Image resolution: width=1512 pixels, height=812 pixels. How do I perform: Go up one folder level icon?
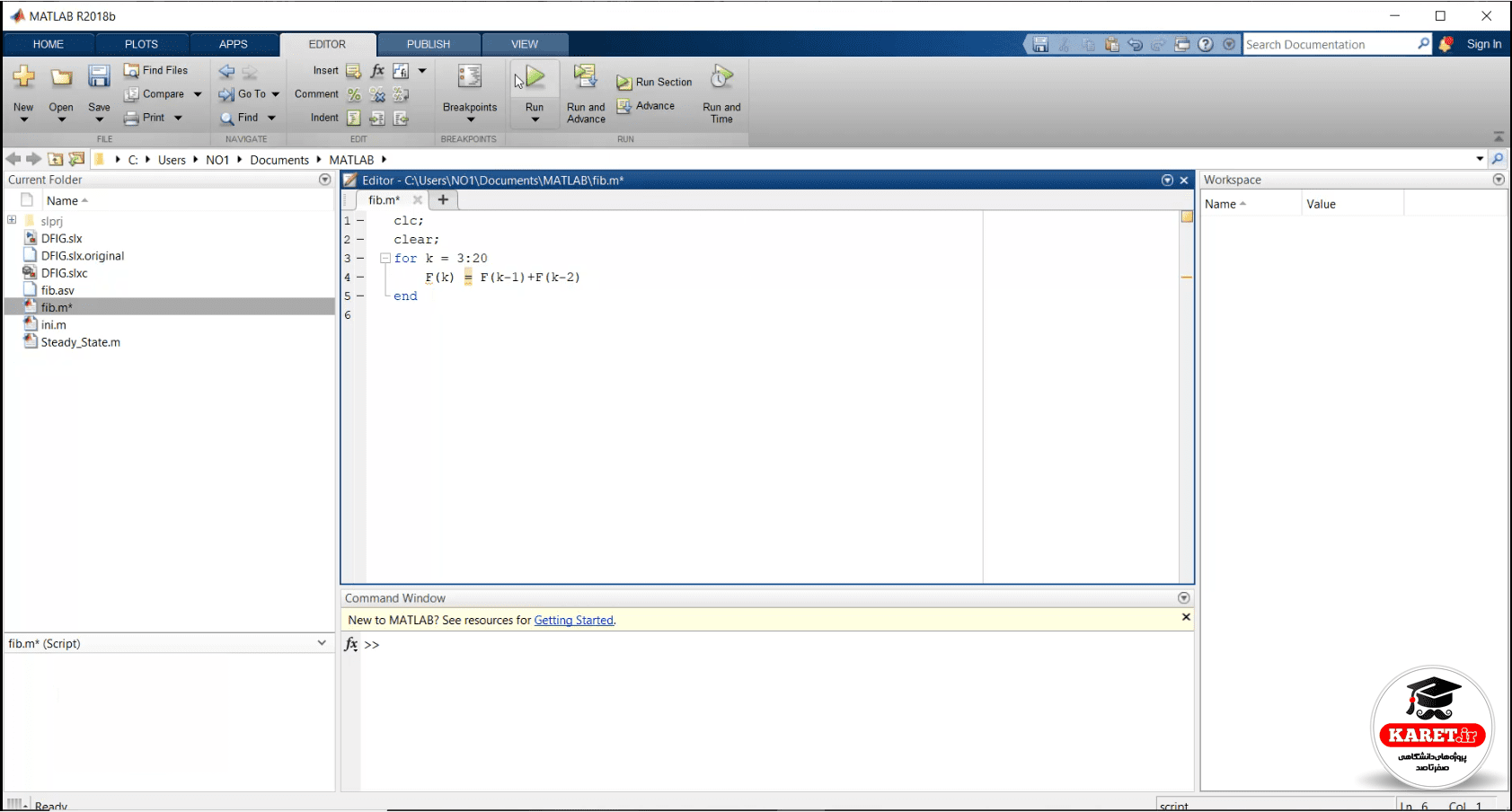(x=56, y=159)
